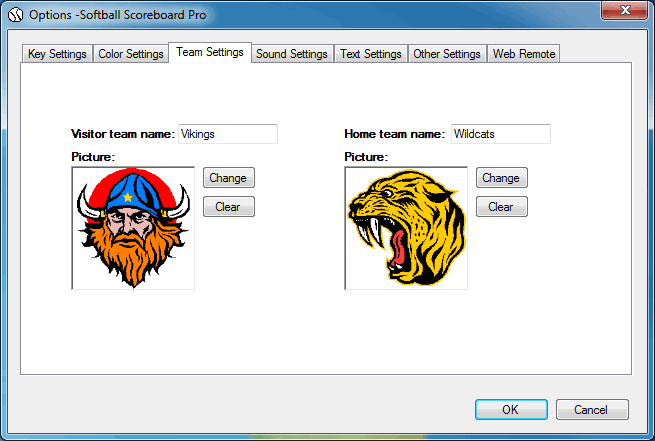This screenshot has width=655, height=441.
Task: Clear the visitor team picture
Action: [228, 207]
